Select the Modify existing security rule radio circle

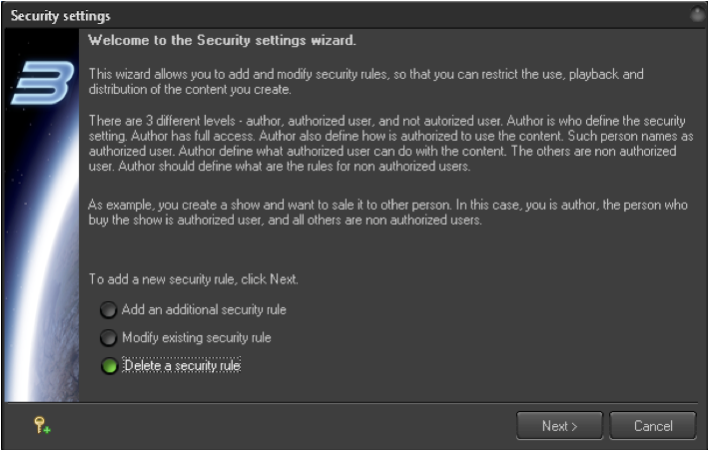click(108, 338)
